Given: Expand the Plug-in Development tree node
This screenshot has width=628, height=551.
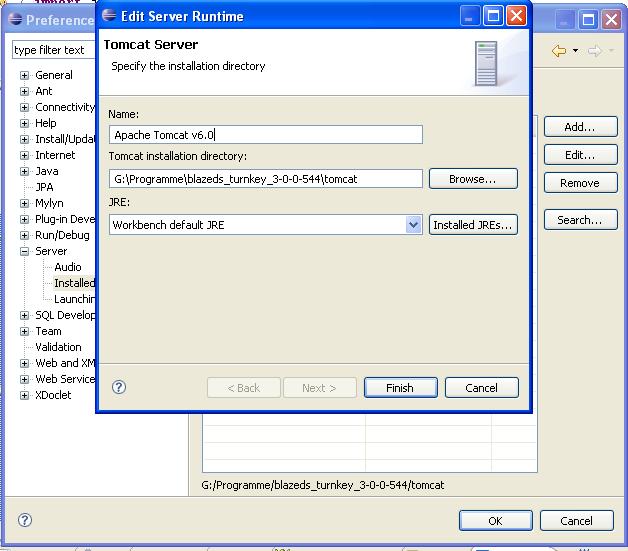Looking at the screenshot, I should coord(24,219).
